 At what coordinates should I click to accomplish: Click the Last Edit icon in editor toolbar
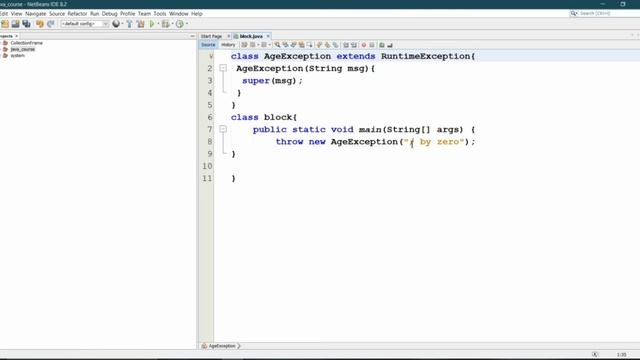coord(244,45)
